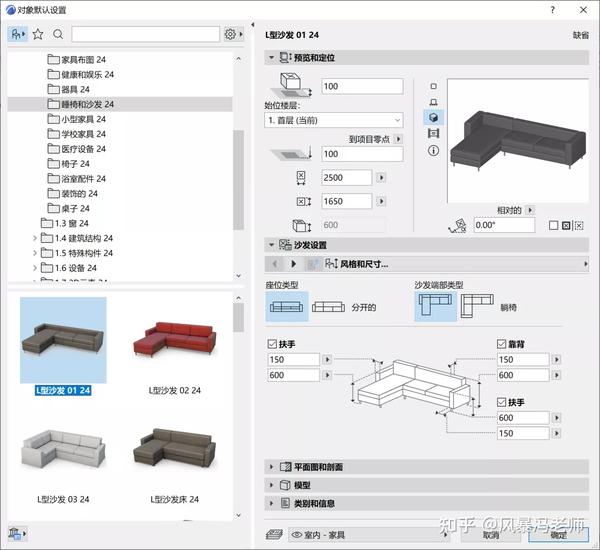Click the library search input field
This screenshot has height=550, width=600.
(145, 34)
